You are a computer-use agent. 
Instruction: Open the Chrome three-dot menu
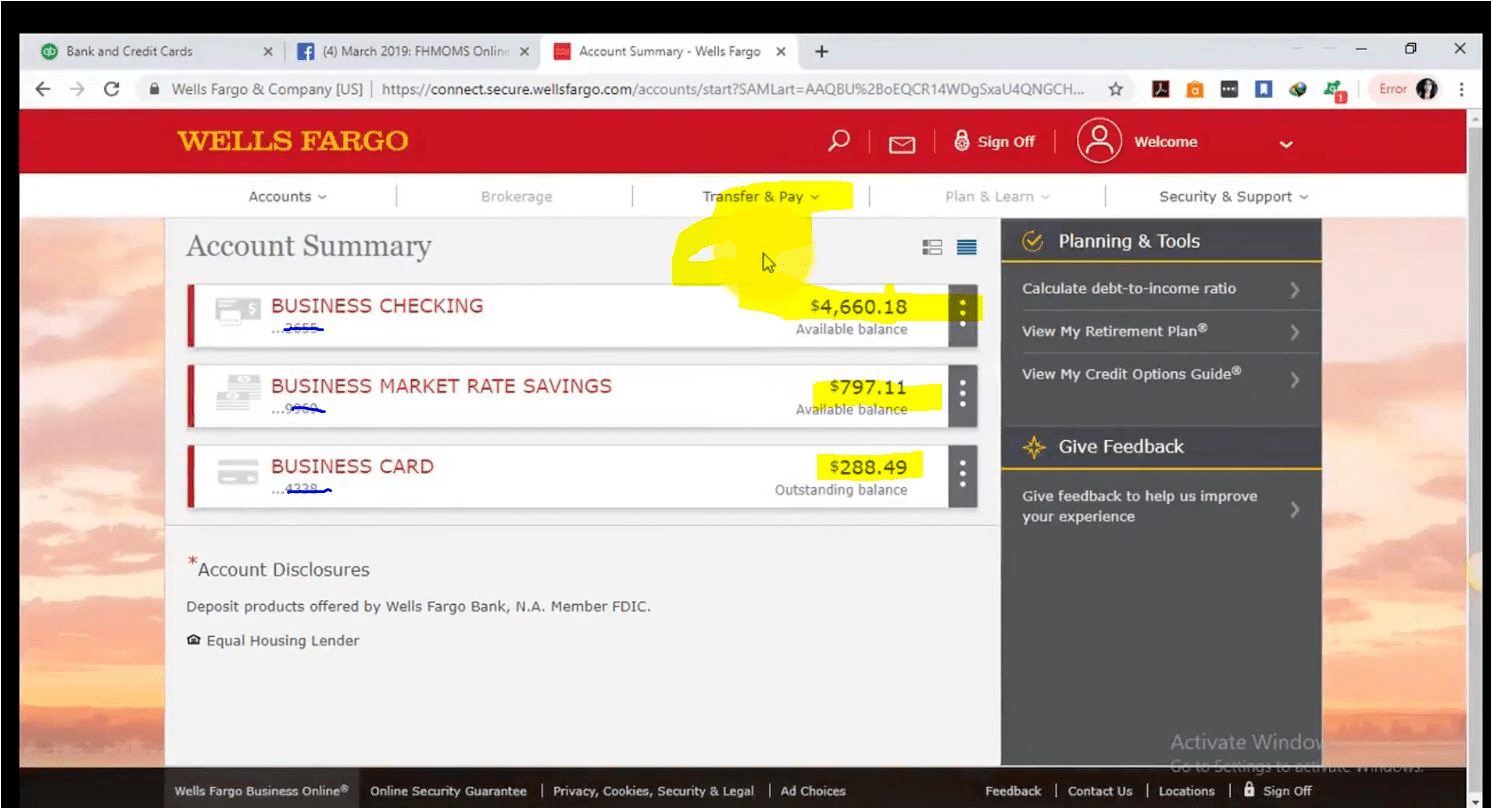[1462, 89]
